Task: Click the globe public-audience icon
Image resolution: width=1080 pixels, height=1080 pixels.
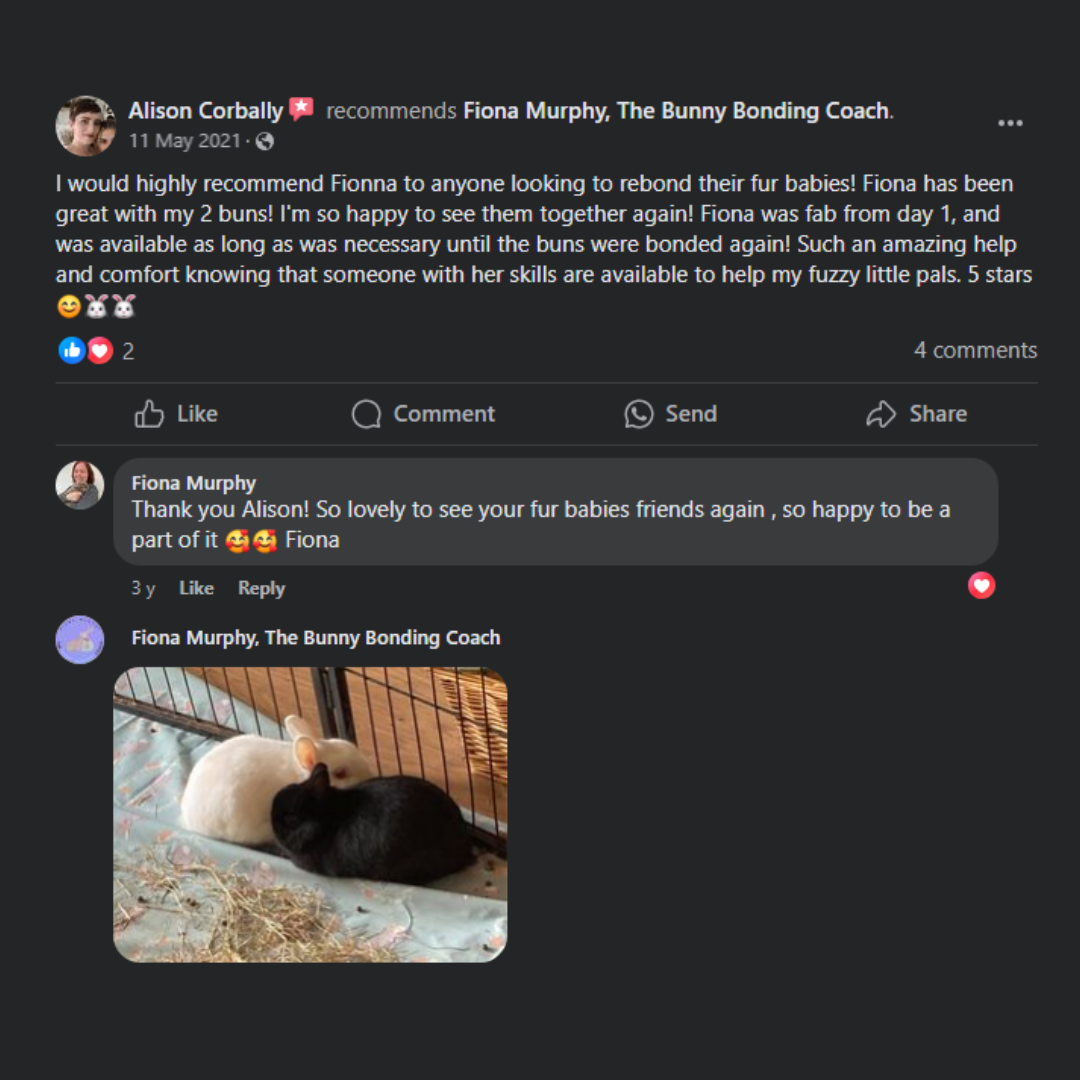Action: 265,142
